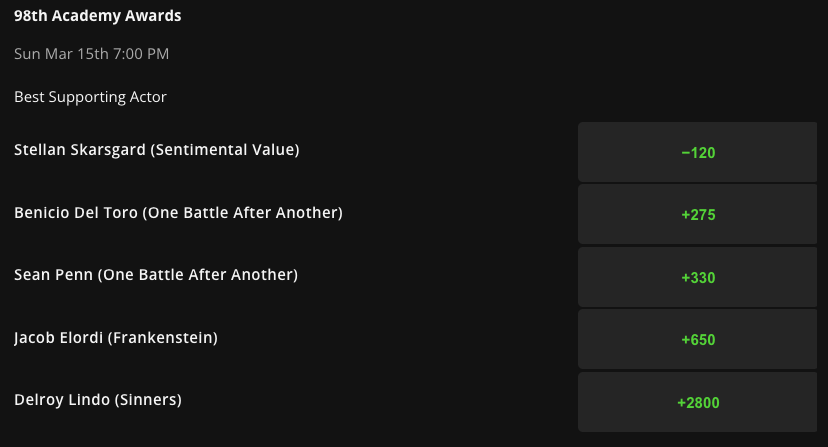Click the film title beside Benicio Del Toro

pyautogui.click(x=242, y=212)
